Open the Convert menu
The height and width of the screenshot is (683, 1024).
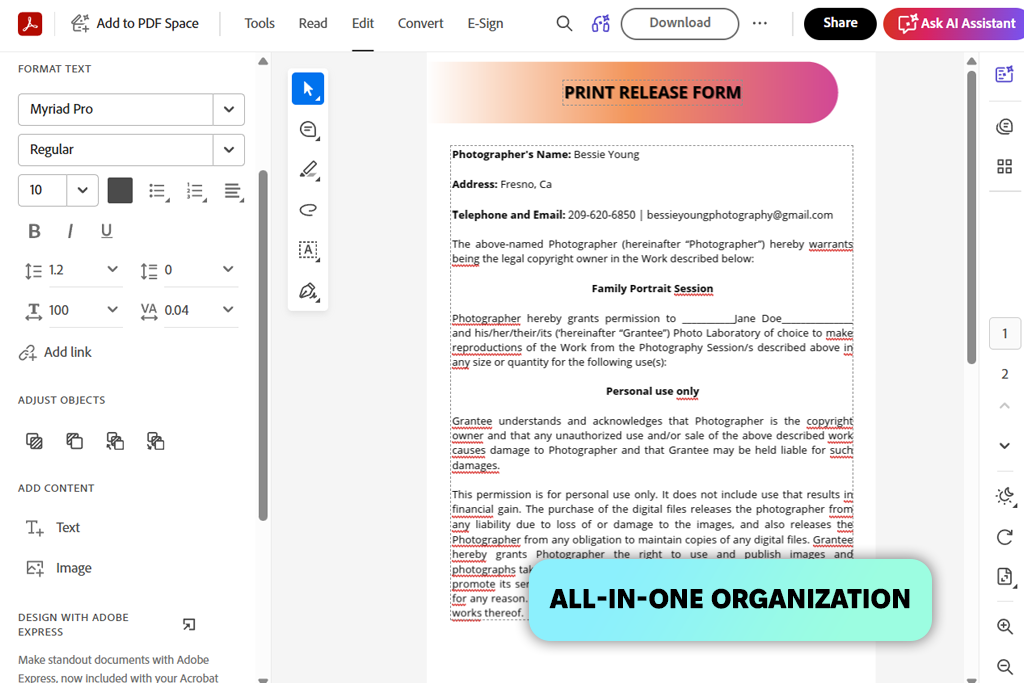[x=421, y=24]
